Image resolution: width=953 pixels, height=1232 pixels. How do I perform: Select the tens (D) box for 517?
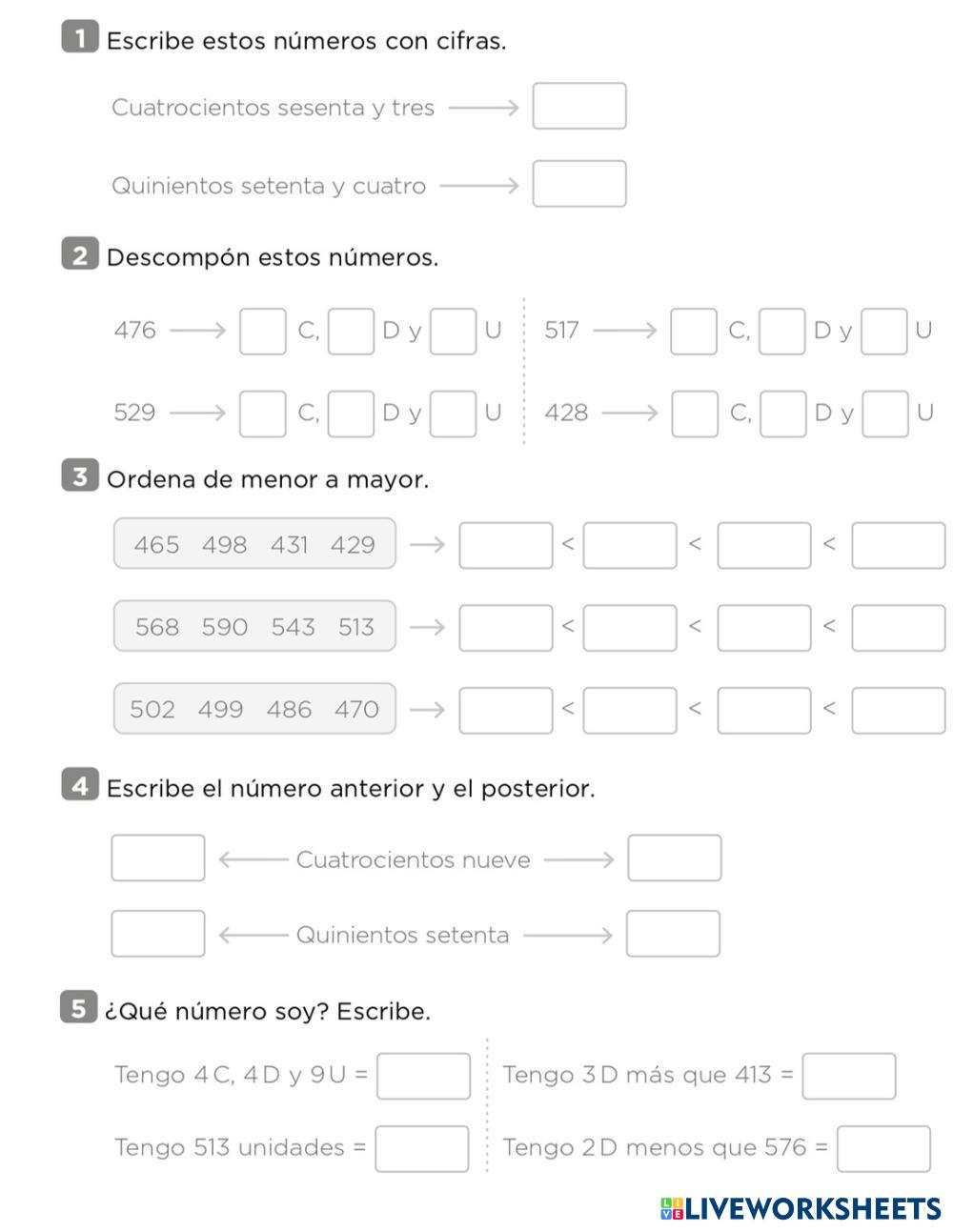(x=781, y=331)
